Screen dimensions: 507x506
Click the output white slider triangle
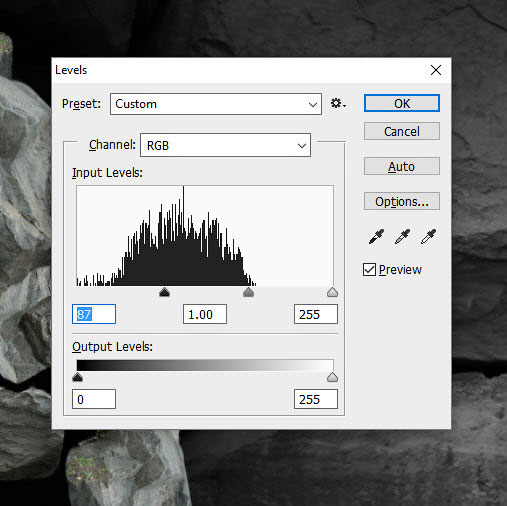pyautogui.click(x=332, y=377)
